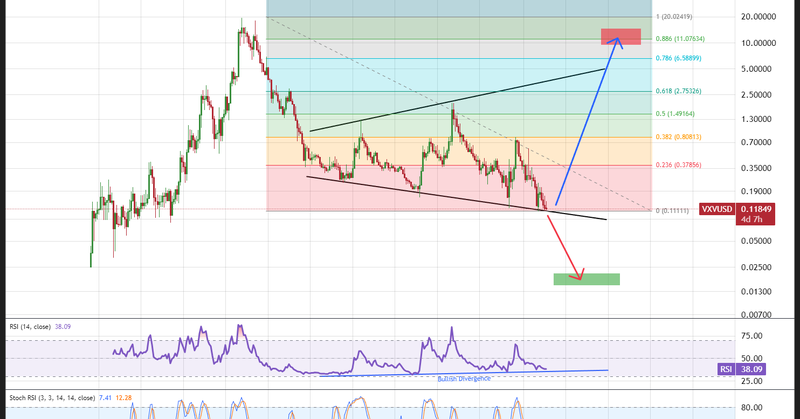Click the RSI legend value 38.09
Screen dimensions: 800x419
(63, 327)
